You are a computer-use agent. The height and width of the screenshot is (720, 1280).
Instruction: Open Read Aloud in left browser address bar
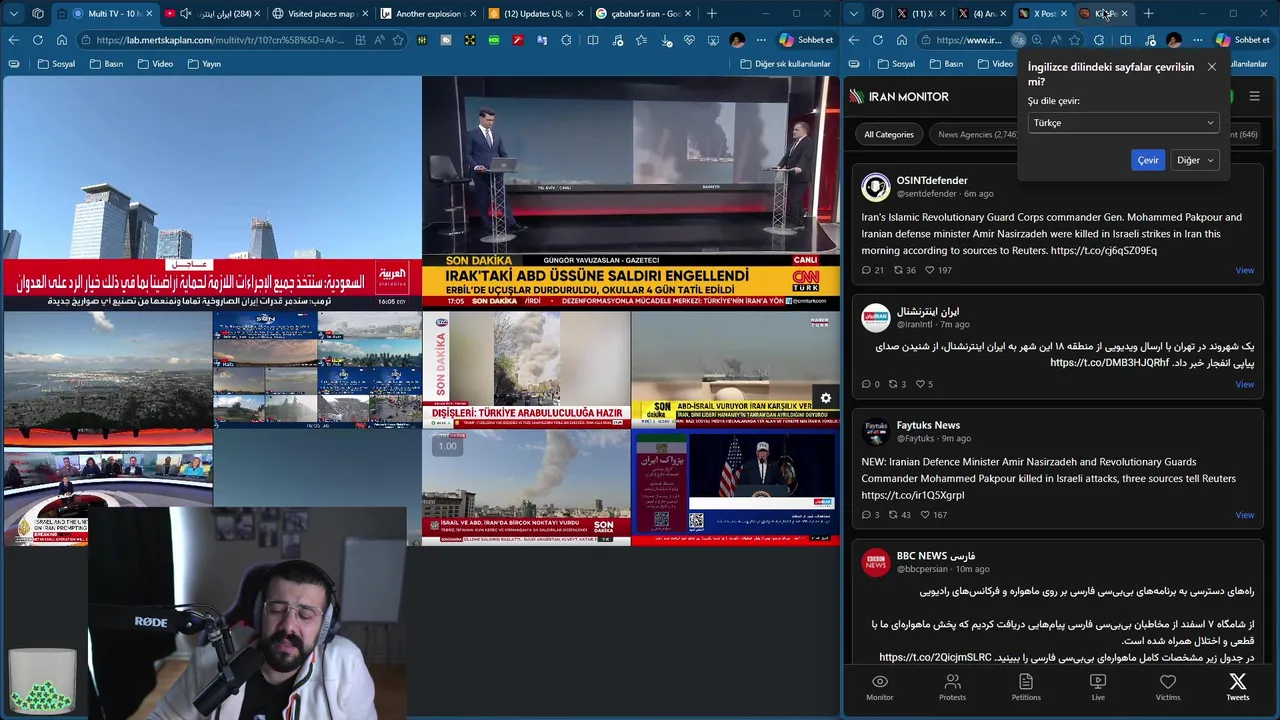pos(379,40)
